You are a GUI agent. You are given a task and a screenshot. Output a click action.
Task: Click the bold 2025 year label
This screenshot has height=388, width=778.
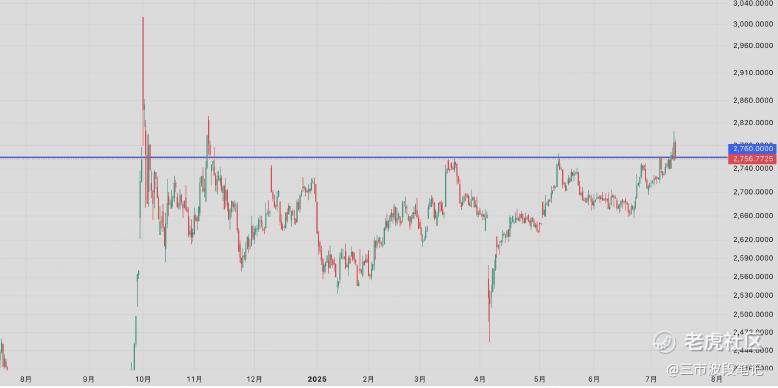click(x=317, y=379)
